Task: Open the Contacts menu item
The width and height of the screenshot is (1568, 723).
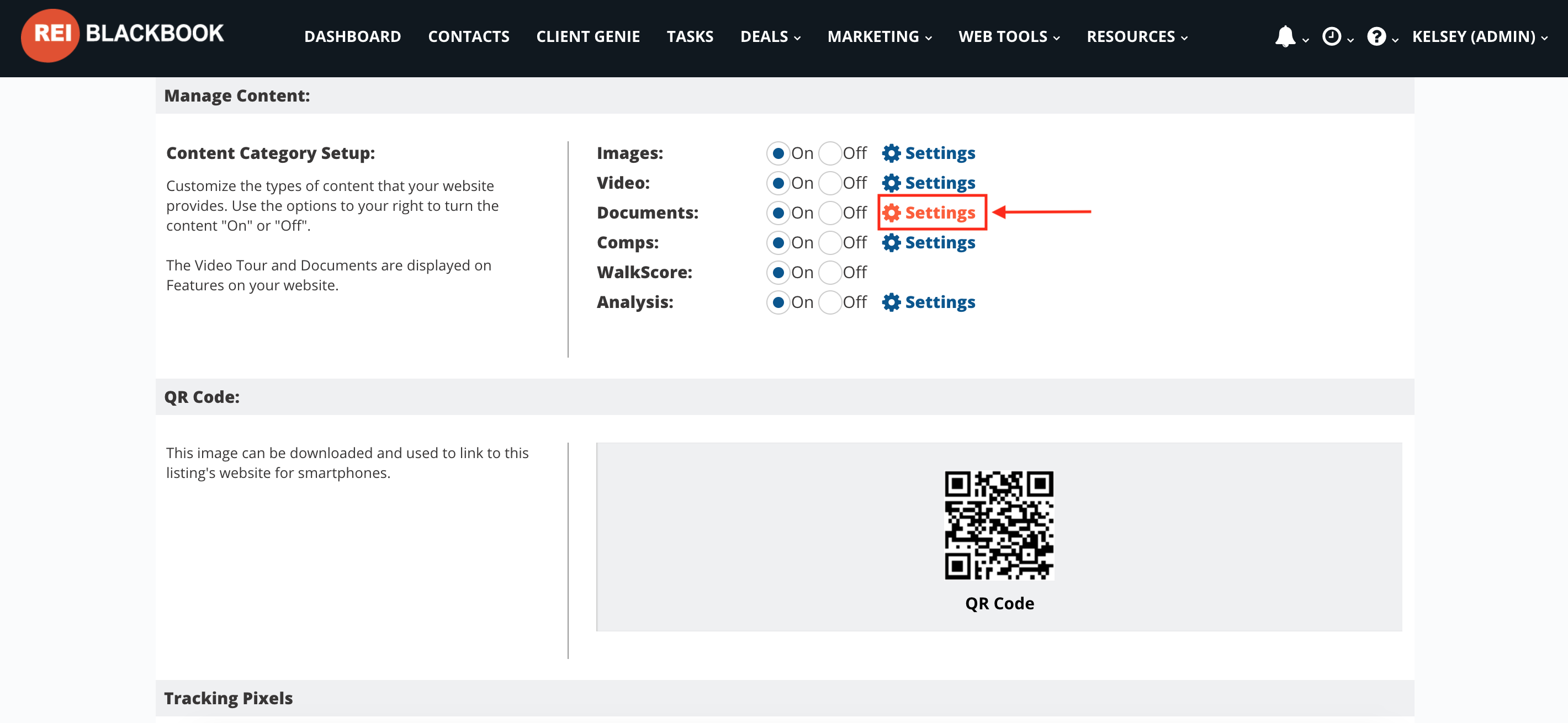Action: (469, 36)
